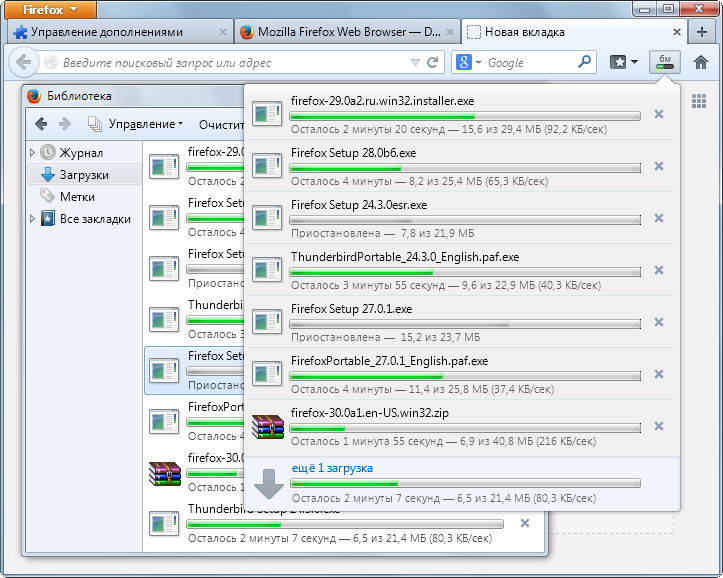The width and height of the screenshot is (723, 578).
Task: Click the Очистить загрузки button in Library
Action: click(x=221, y=124)
